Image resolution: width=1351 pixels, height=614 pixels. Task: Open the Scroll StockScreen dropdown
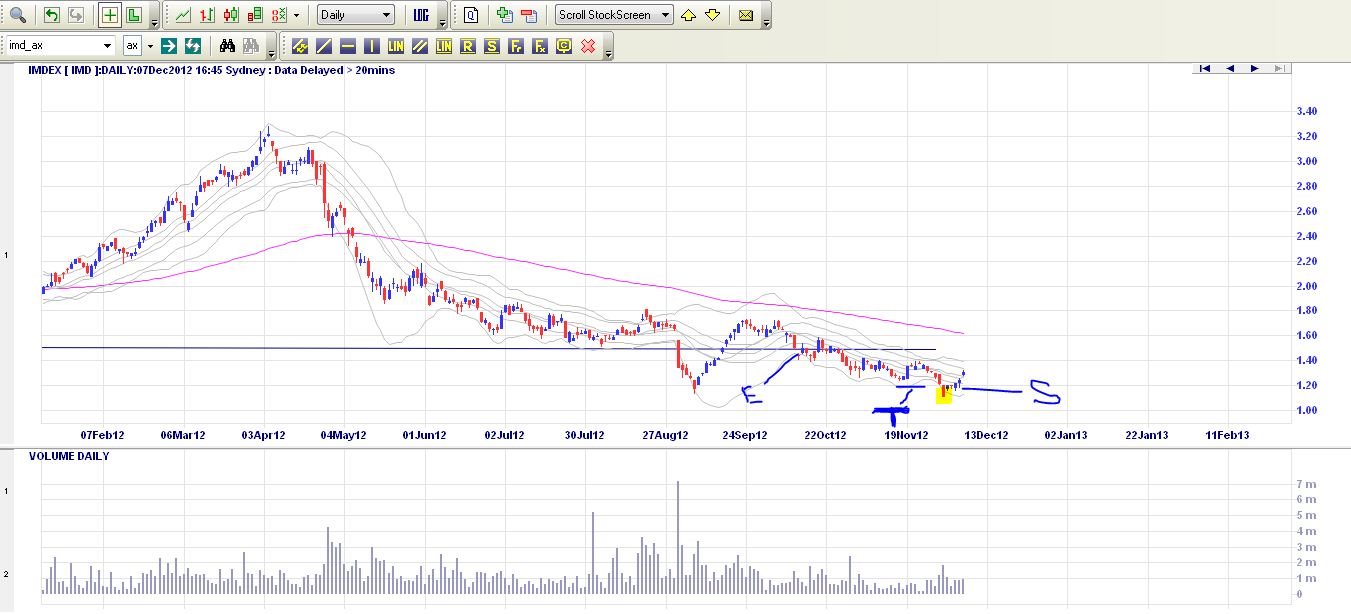click(x=614, y=15)
